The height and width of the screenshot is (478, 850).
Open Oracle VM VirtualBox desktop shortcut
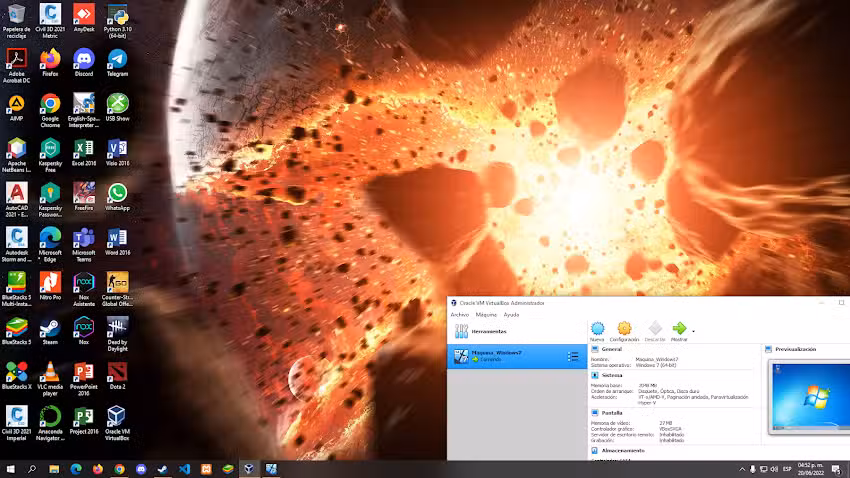click(117, 416)
